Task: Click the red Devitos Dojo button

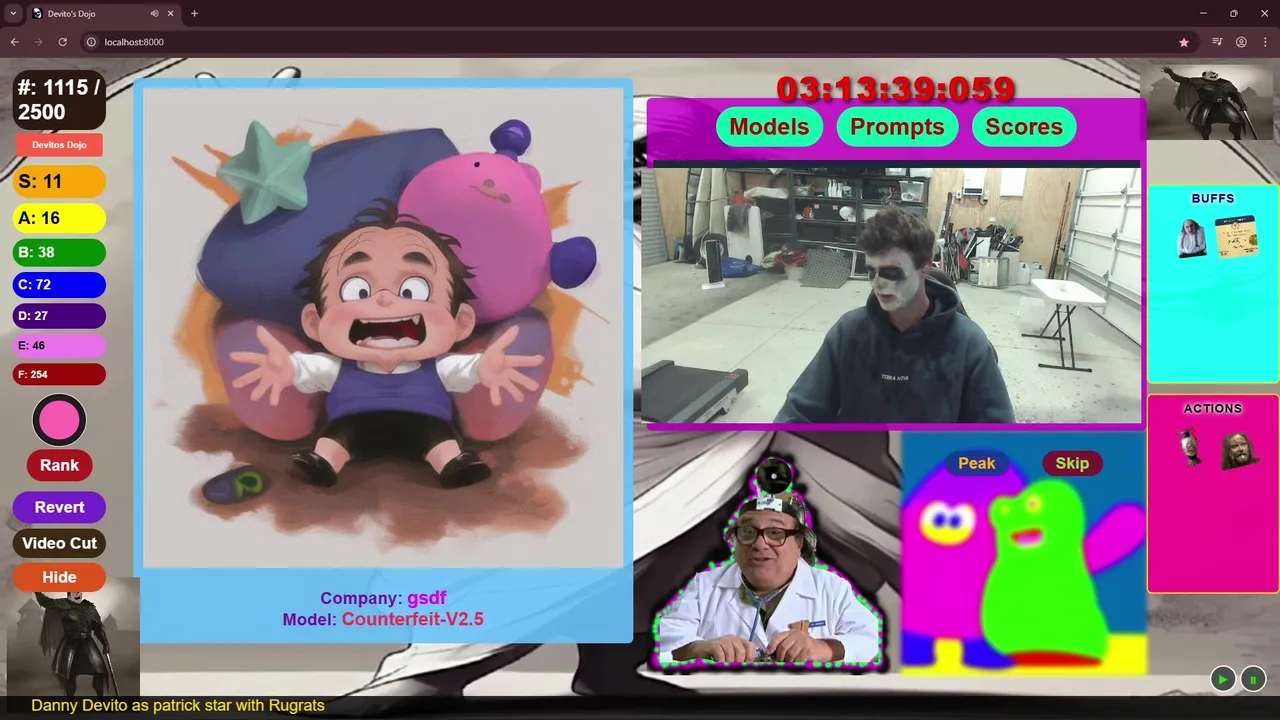Action: coord(59,145)
